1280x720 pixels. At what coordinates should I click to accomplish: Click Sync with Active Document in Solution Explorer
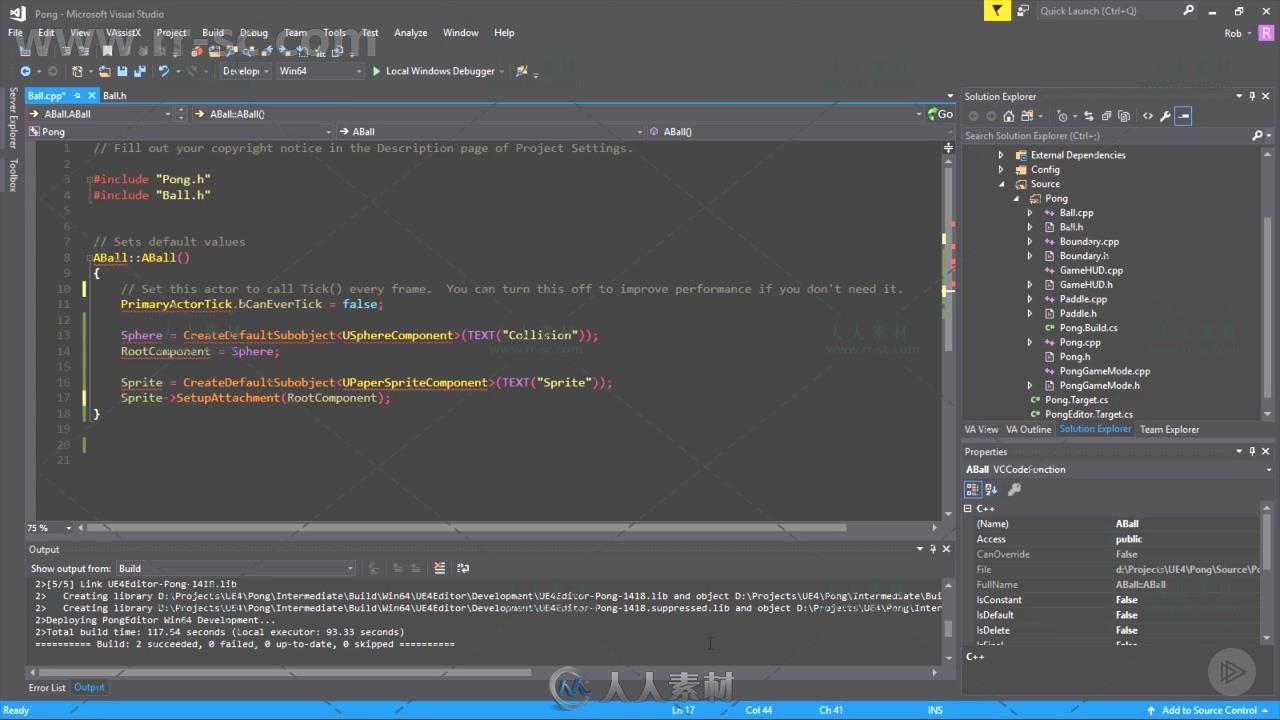pos(1089,116)
